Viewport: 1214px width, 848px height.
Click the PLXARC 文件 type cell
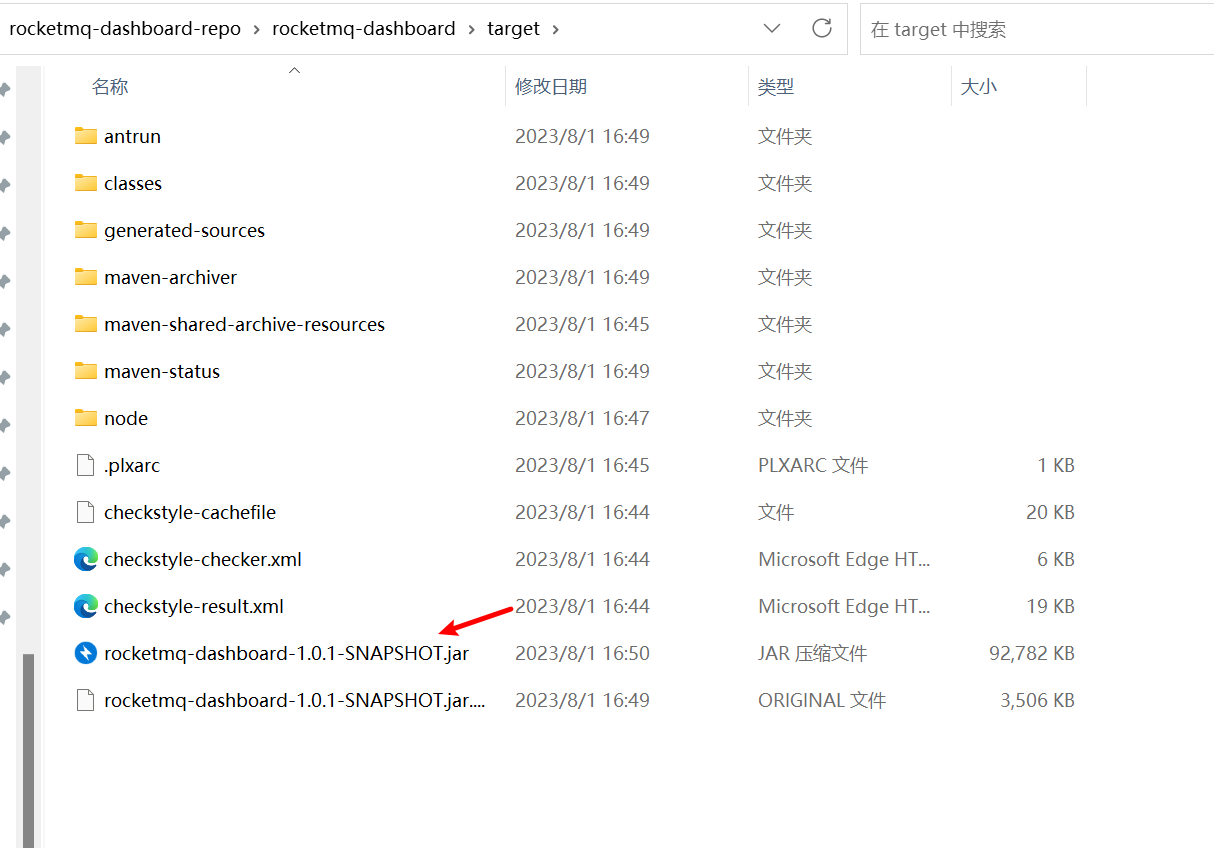click(x=813, y=465)
